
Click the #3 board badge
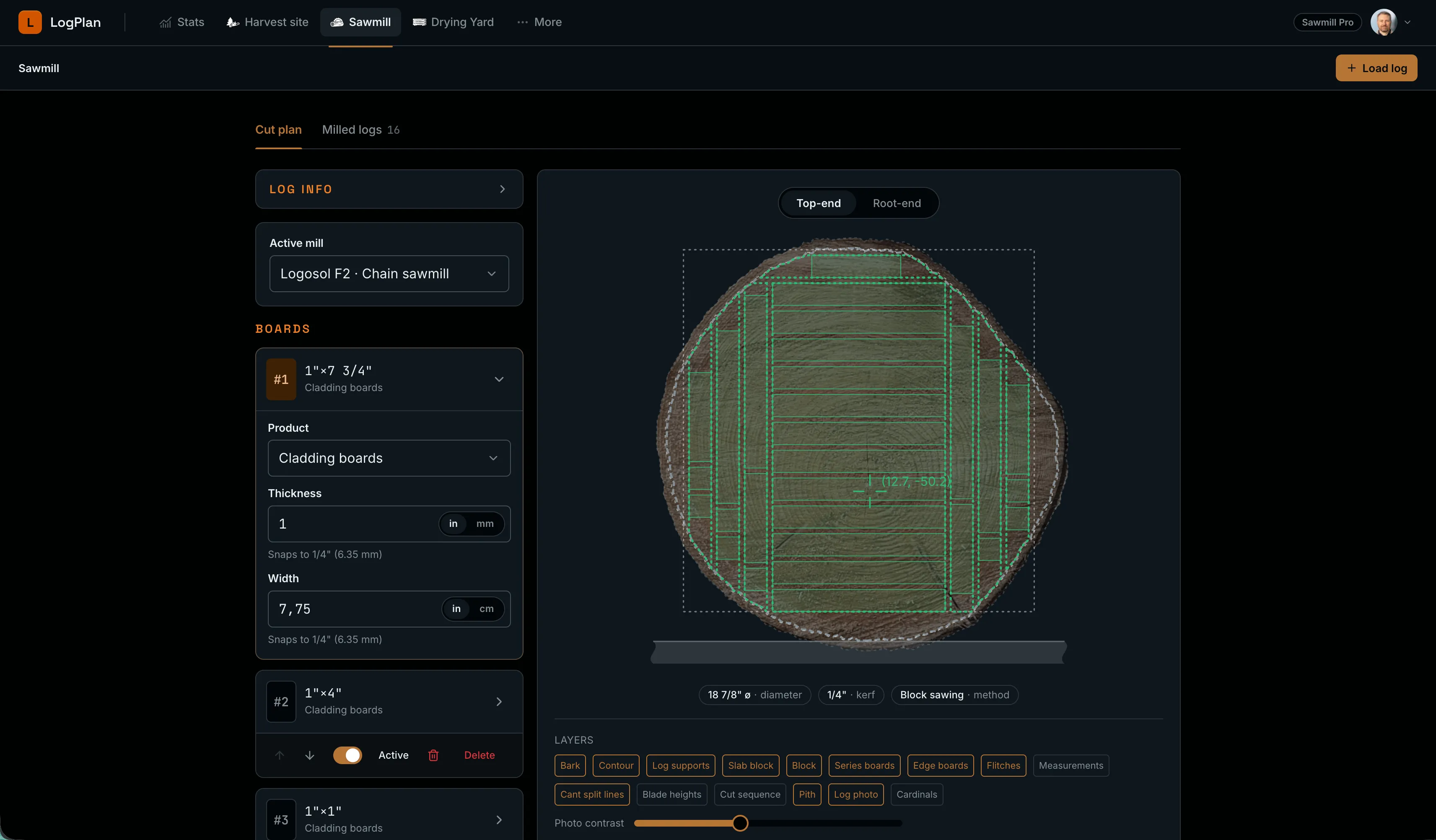tap(281, 819)
